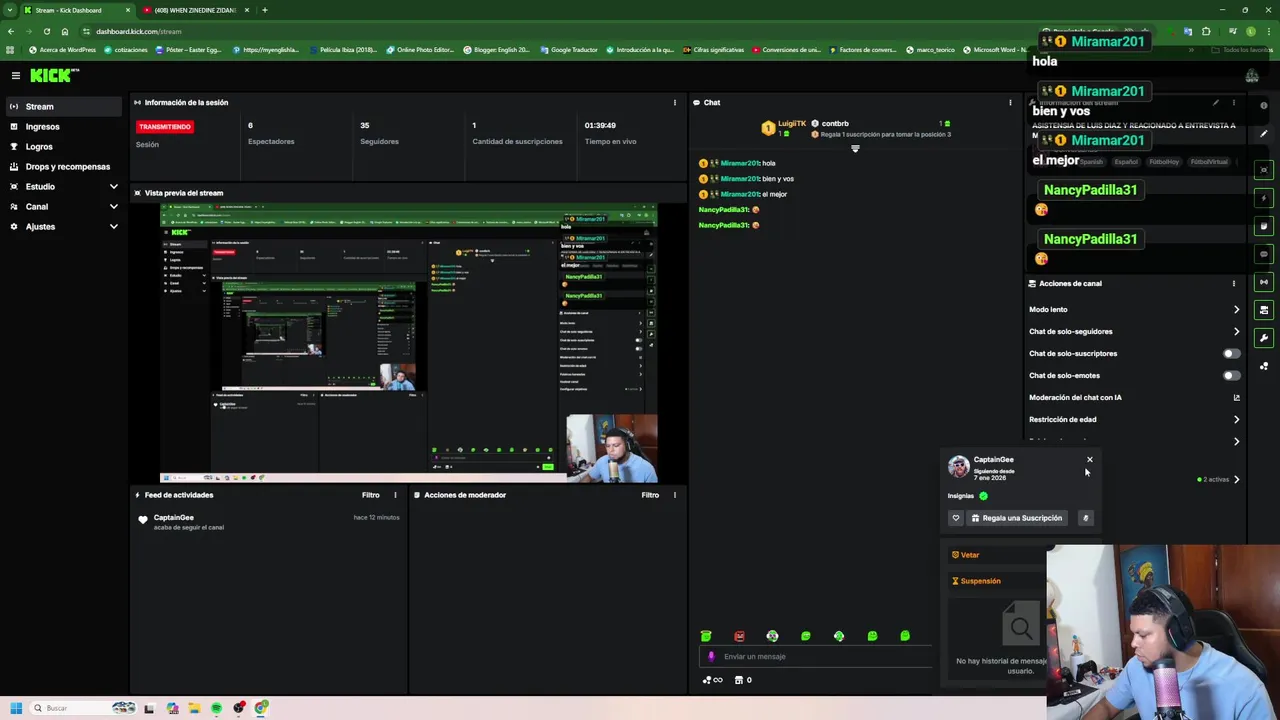This screenshot has height=720, width=1280.
Task: Reload the dashboard page
Action: pyautogui.click(x=46, y=31)
